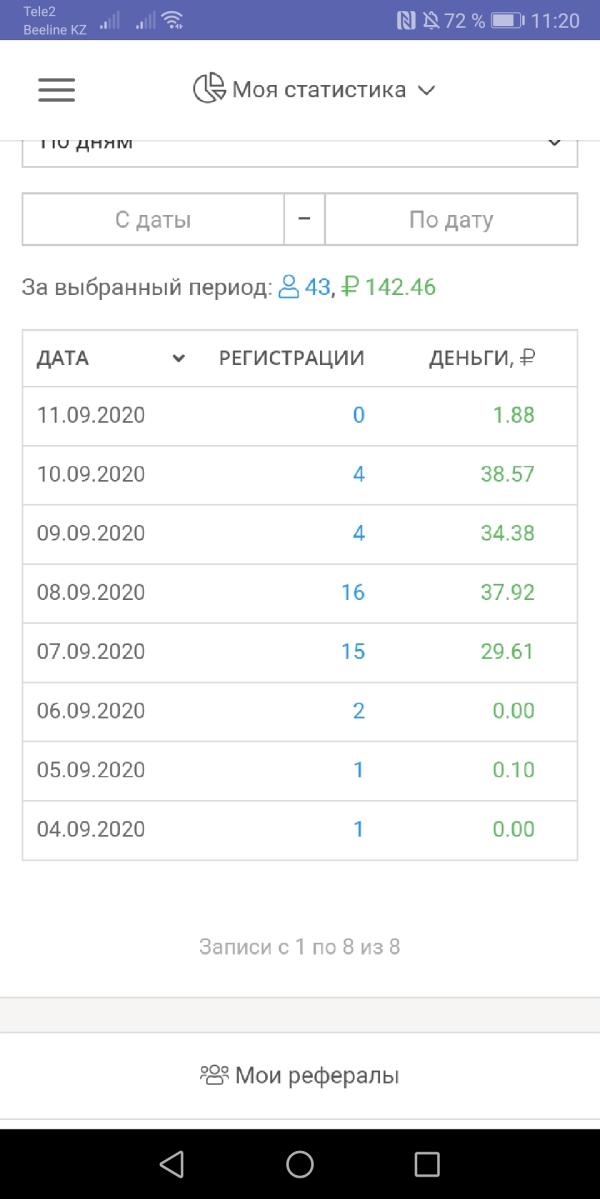Image resolution: width=600 pixels, height=1199 pixels.
Task: Tap the Android home circle button
Action: (300, 1164)
